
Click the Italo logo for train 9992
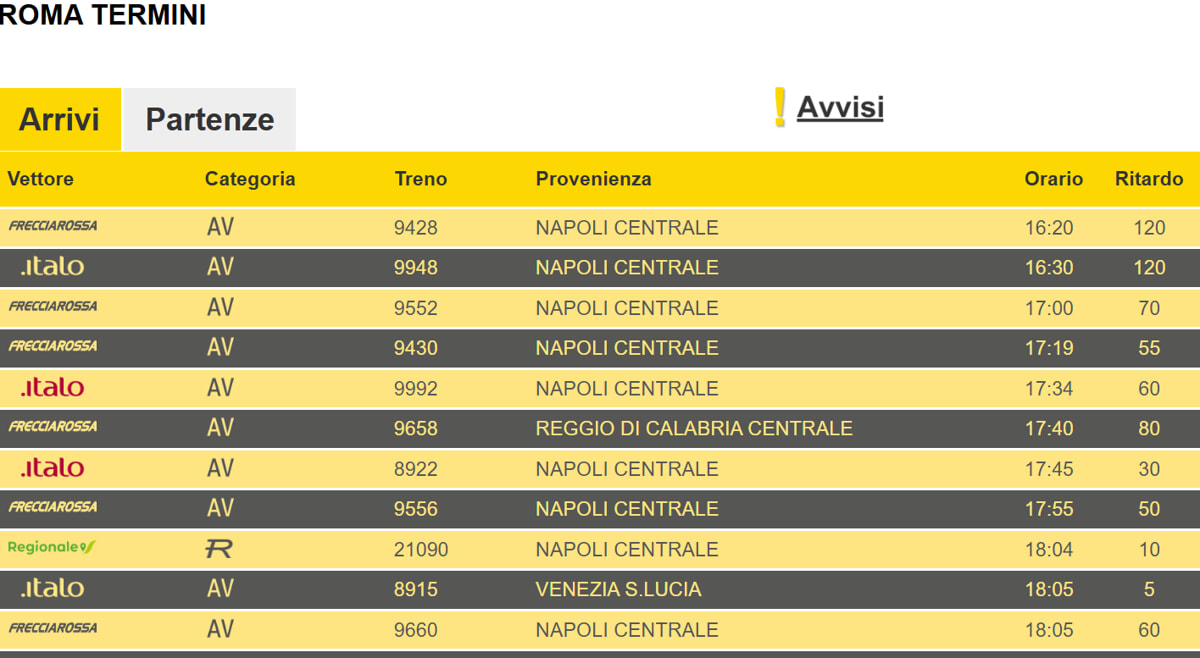pyautogui.click(x=52, y=387)
